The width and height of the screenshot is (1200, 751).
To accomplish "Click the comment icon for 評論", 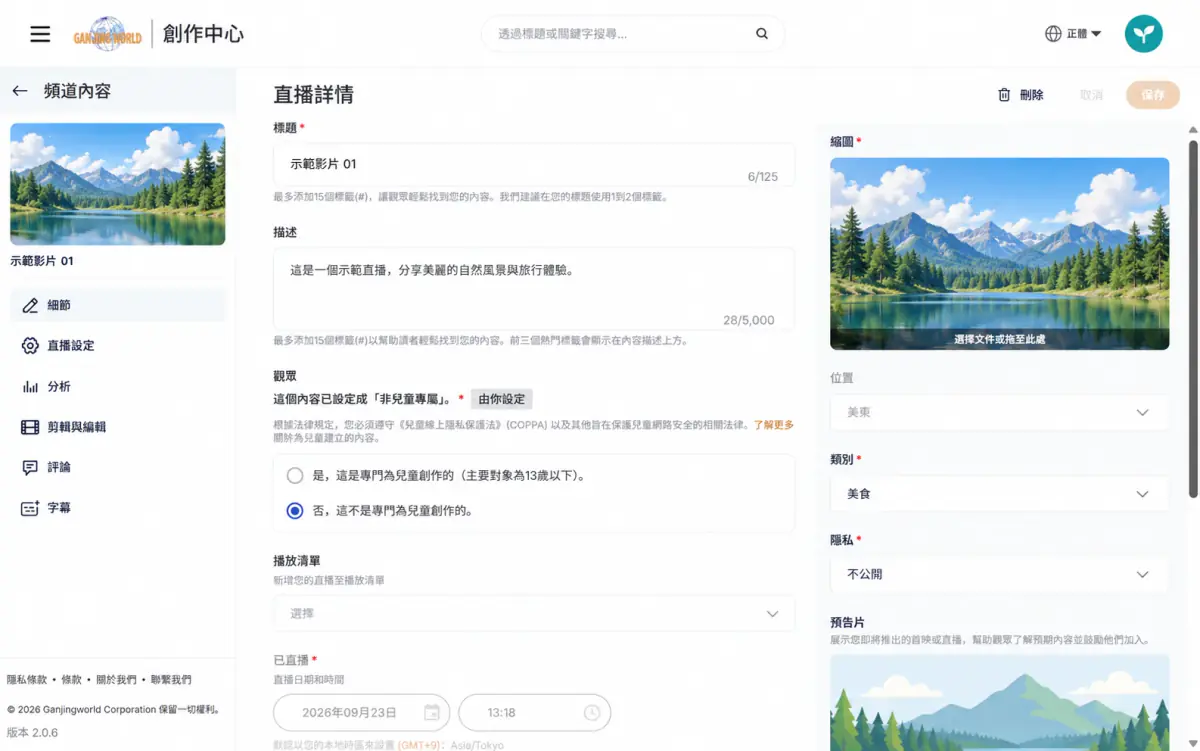I will point(30,467).
